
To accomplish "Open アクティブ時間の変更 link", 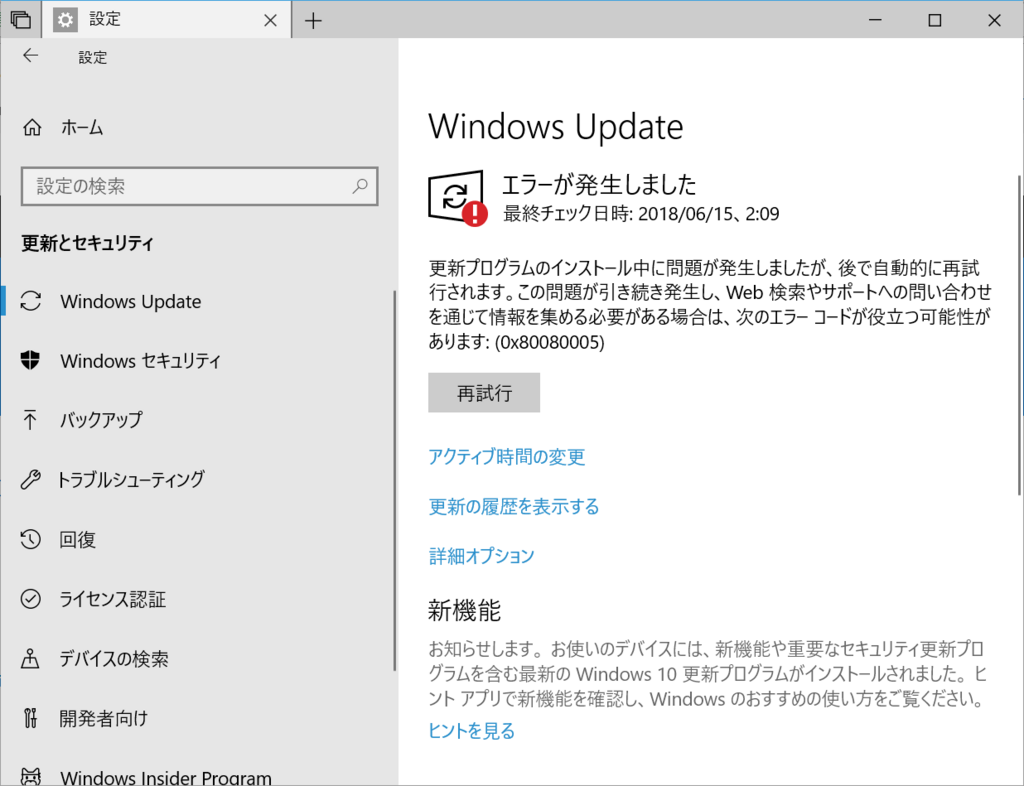I will (x=507, y=456).
